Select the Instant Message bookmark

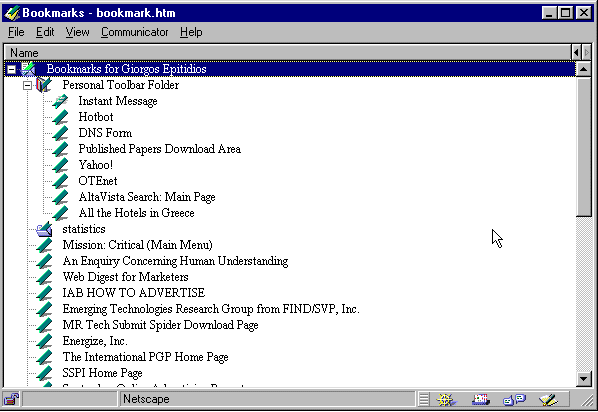pos(118,101)
